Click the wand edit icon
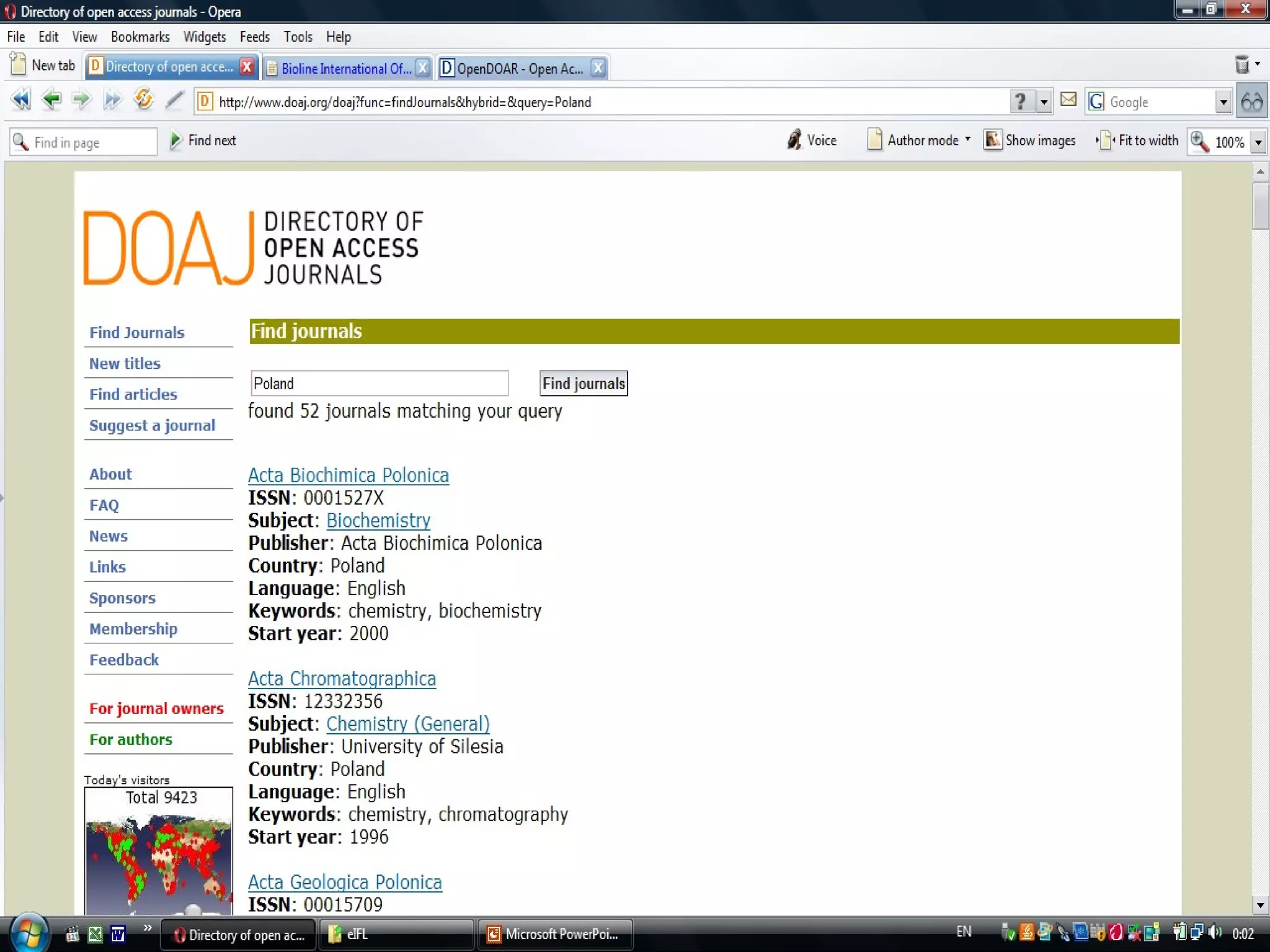The image size is (1270, 952). (x=174, y=100)
